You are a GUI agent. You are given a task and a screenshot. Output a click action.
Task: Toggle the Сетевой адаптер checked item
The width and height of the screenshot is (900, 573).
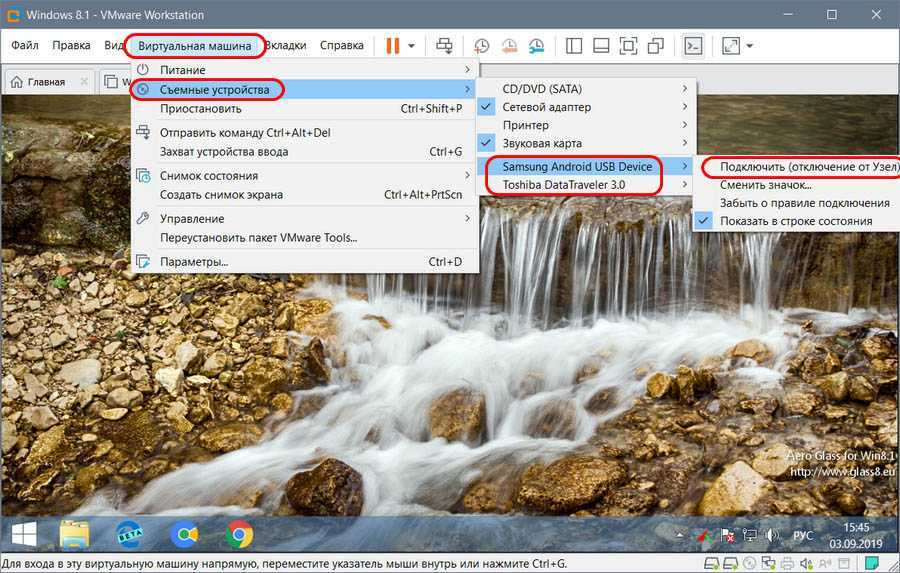(546, 107)
